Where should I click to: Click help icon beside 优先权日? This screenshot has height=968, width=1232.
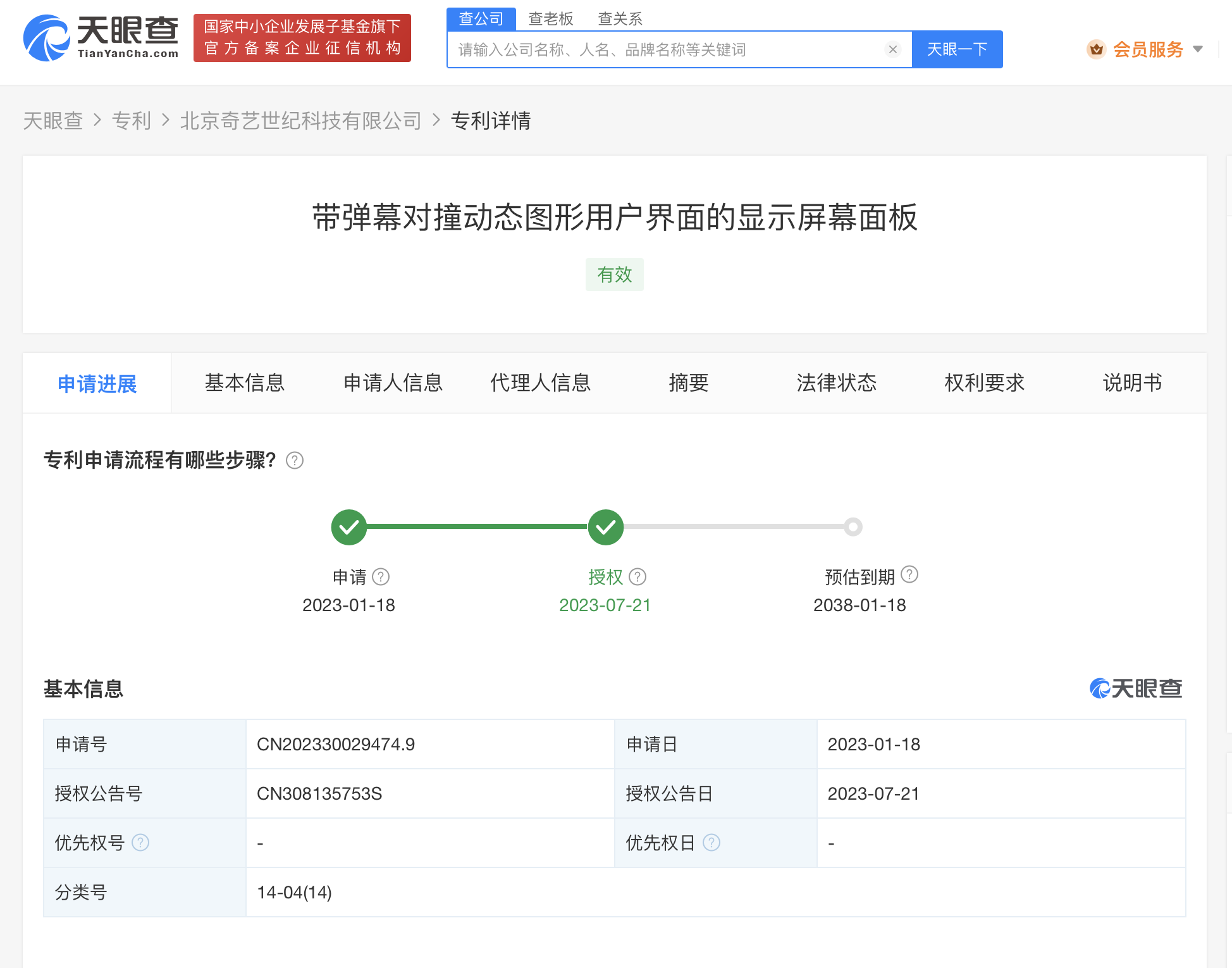click(x=711, y=843)
